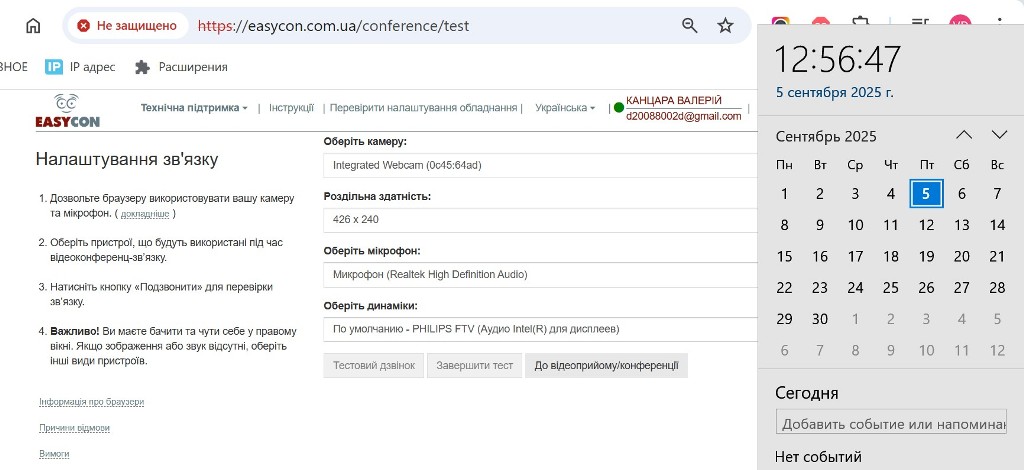The image size is (1024, 470).
Task: Open the camera selection combo box
Action: tap(540, 165)
